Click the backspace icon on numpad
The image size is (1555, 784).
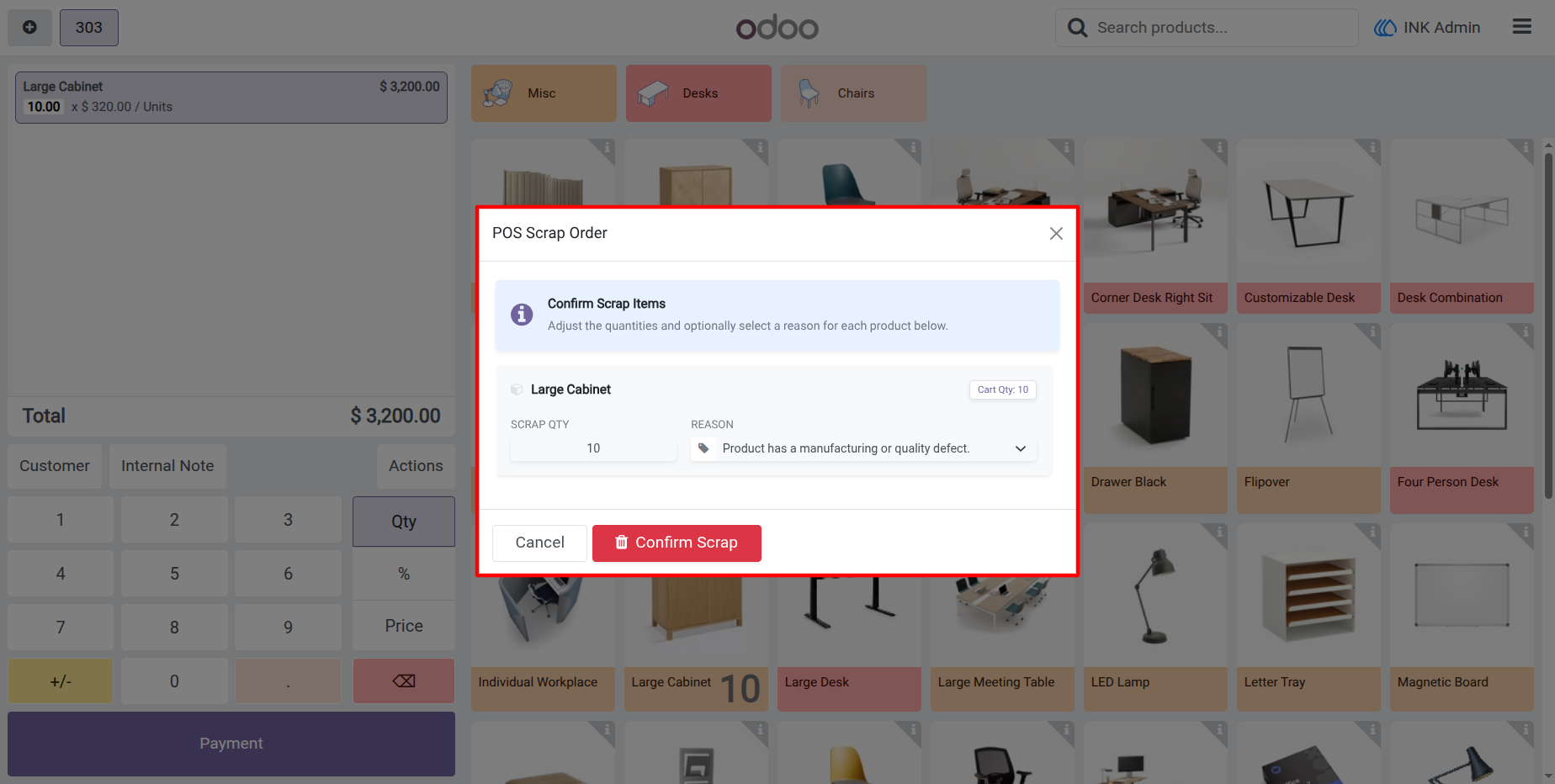click(404, 681)
